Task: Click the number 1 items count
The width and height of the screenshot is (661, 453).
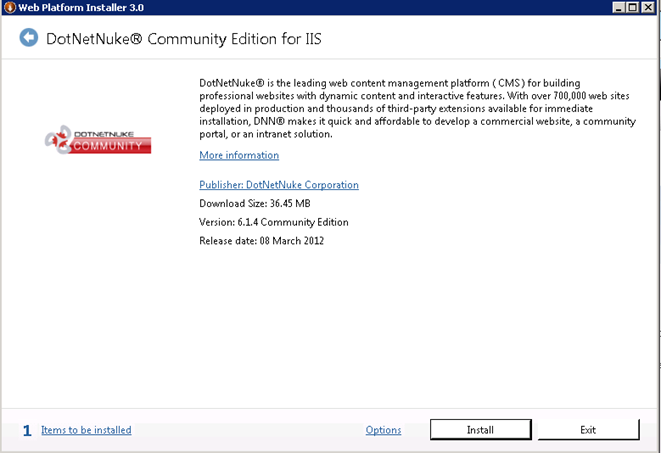Action: (27, 430)
